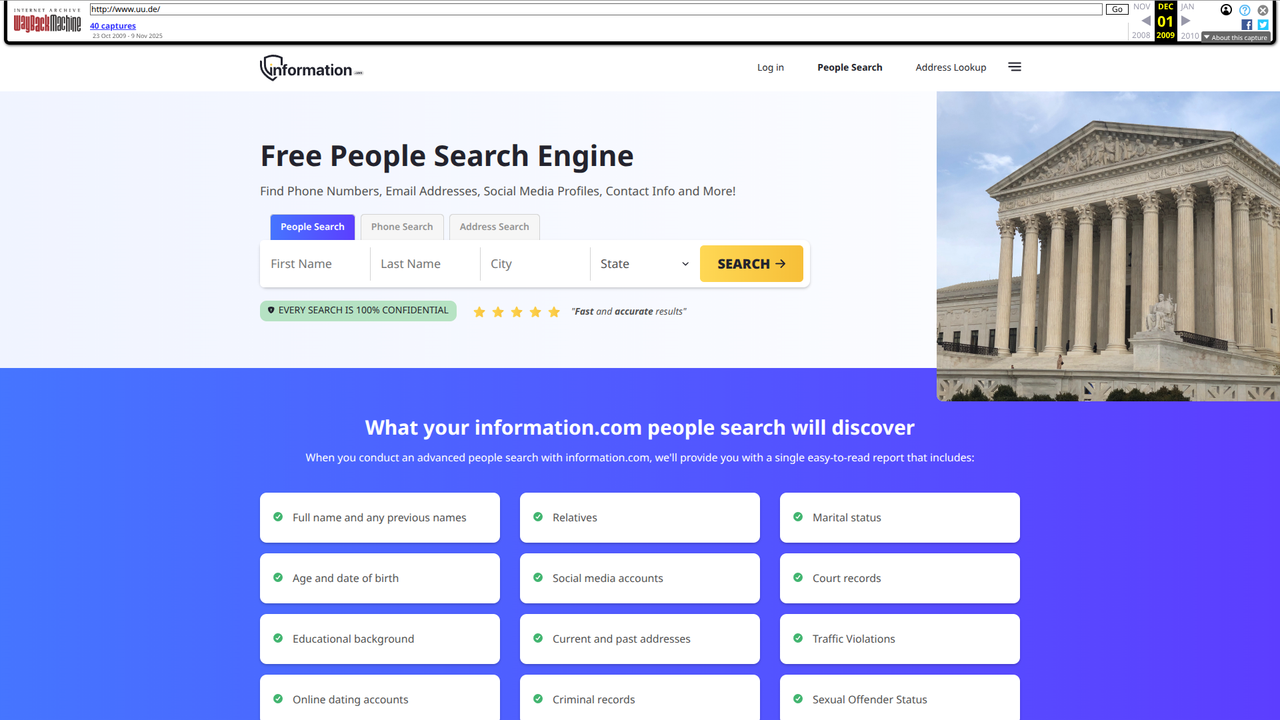
Task: Click the Sexual Offender Status card
Action: pyautogui.click(x=900, y=698)
